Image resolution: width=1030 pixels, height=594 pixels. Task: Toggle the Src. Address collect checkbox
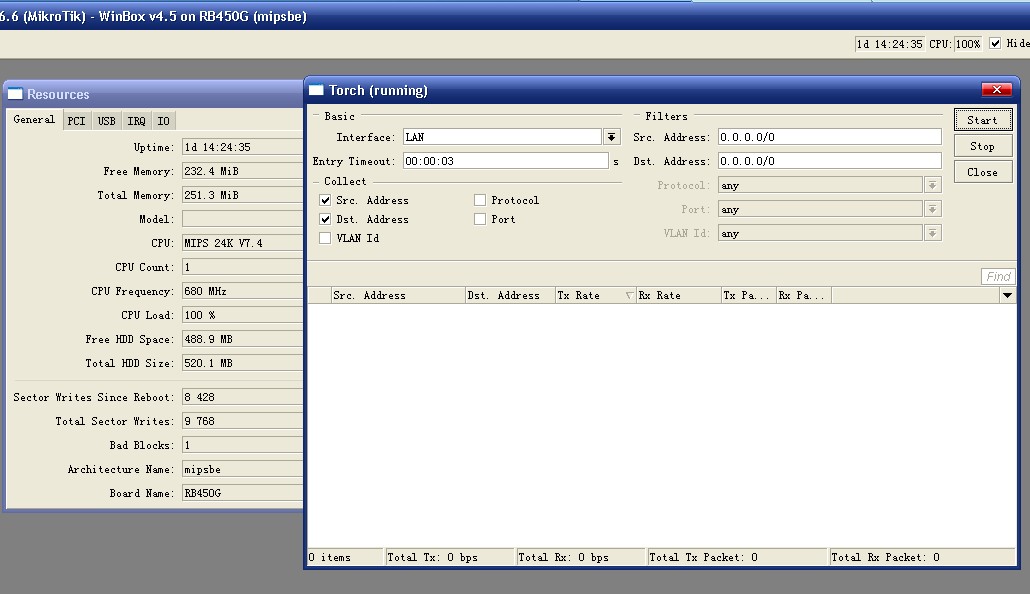[325, 200]
